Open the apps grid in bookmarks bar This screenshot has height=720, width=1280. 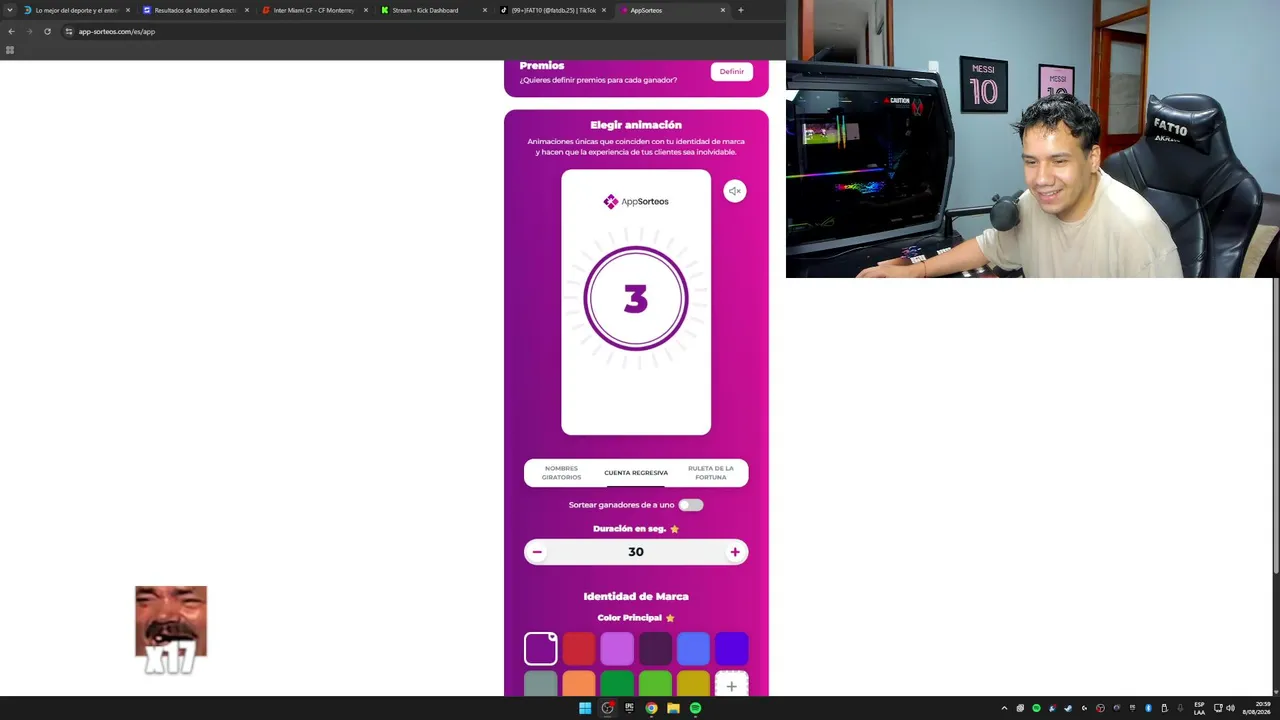[10, 50]
